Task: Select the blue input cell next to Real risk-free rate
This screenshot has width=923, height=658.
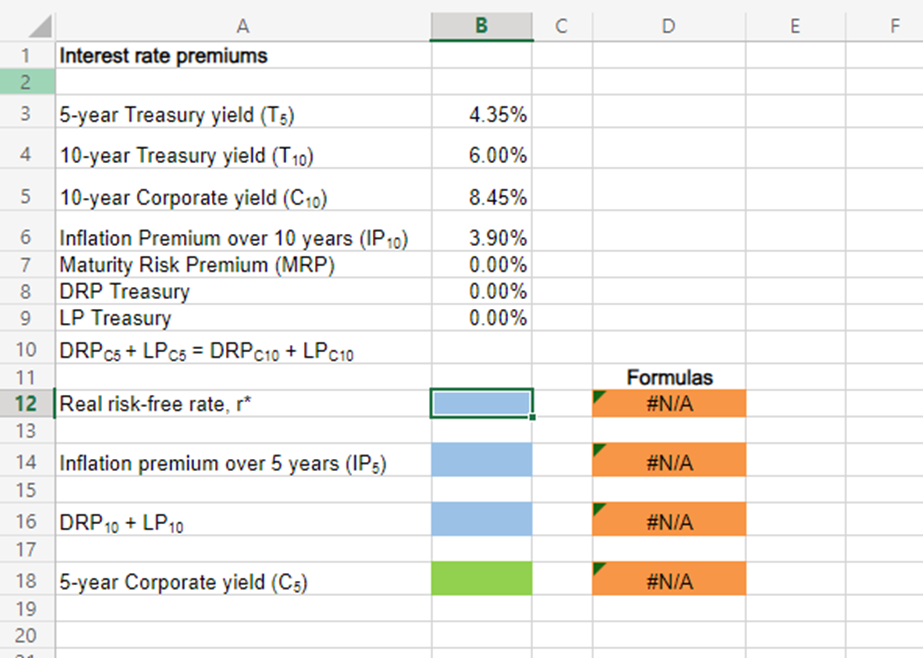Action: [480, 403]
